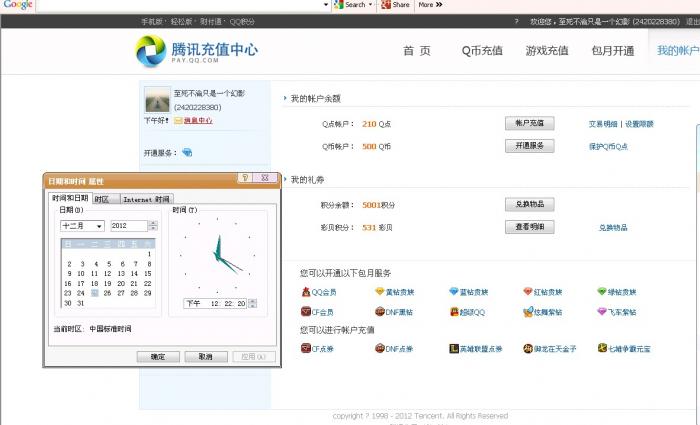Select day 19 in the calendar
Screen dimensions: 700x425
pyautogui.click(x=107, y=283)
